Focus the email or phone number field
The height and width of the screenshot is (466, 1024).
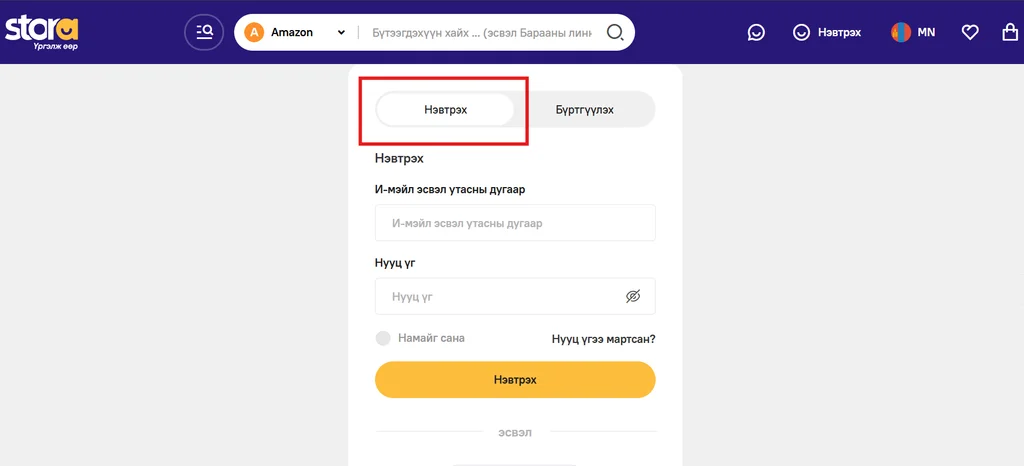[x=515, y=223]
